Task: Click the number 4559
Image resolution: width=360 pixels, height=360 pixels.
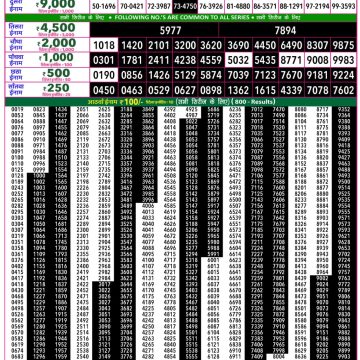Action: pos(211,60)
